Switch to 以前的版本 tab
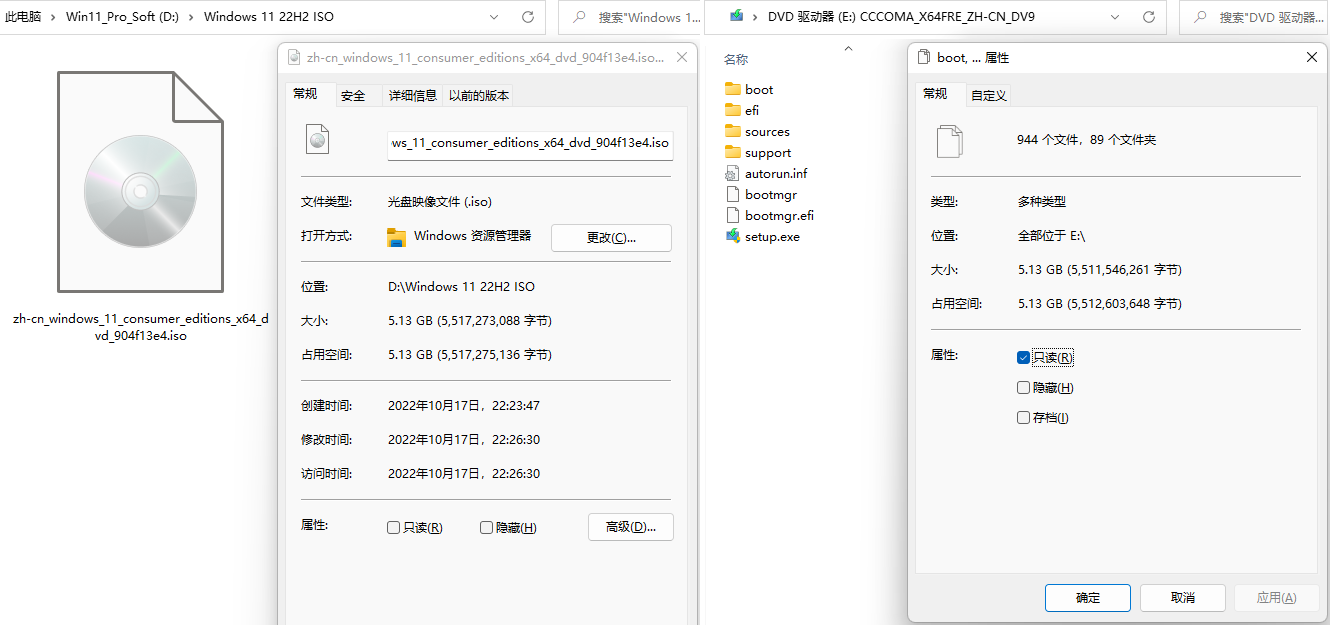 [x=479, y=96]
